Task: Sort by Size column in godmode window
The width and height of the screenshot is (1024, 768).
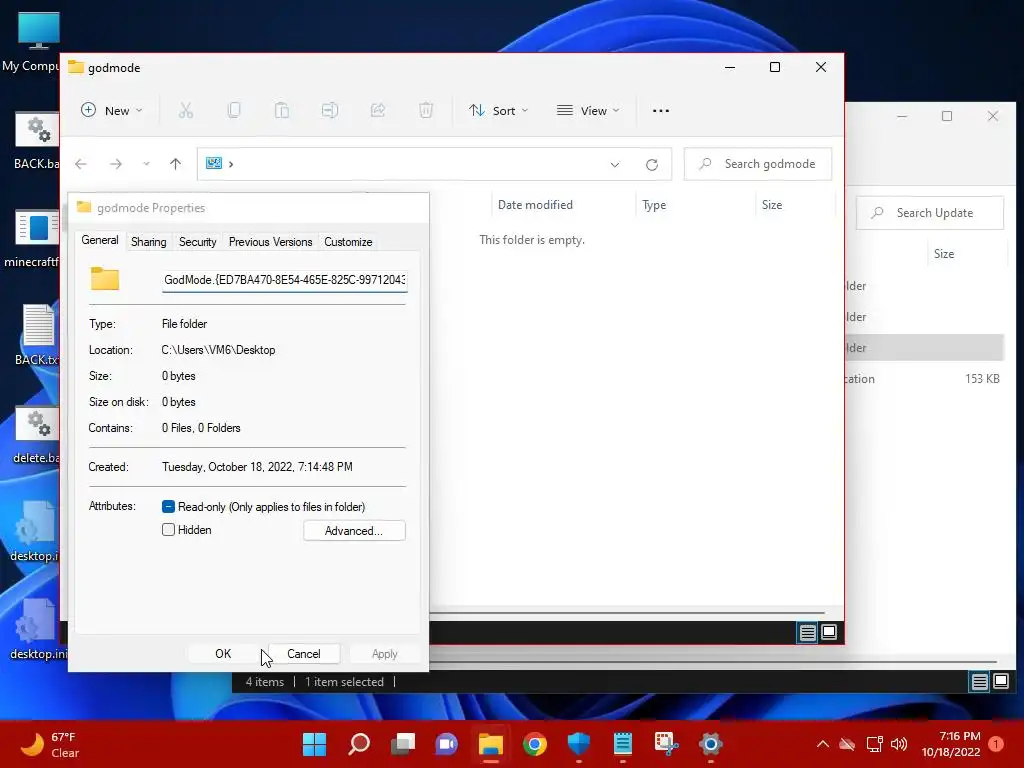Action: pyautogui.click(x=771, y=205)
